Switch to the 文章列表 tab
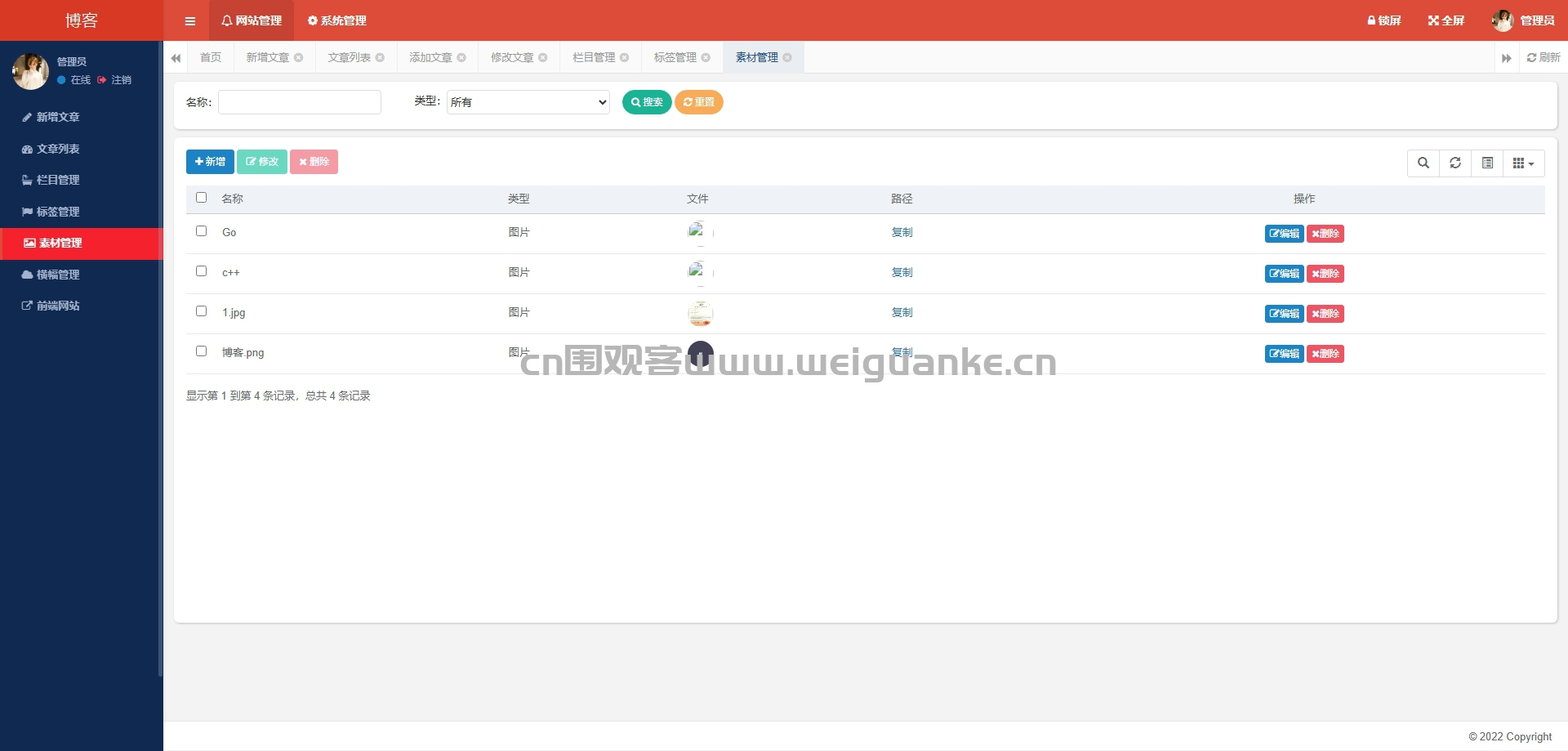This screenshot has width=1568, height=751. [350, 57]
